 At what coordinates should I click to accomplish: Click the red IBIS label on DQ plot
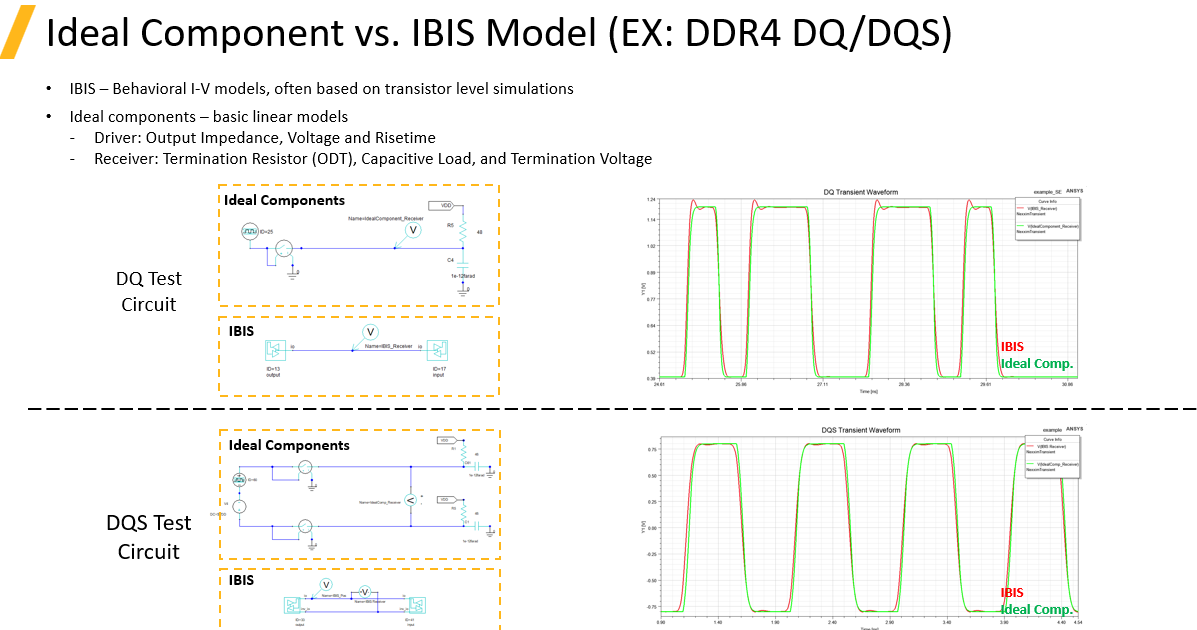point(1012,347)
